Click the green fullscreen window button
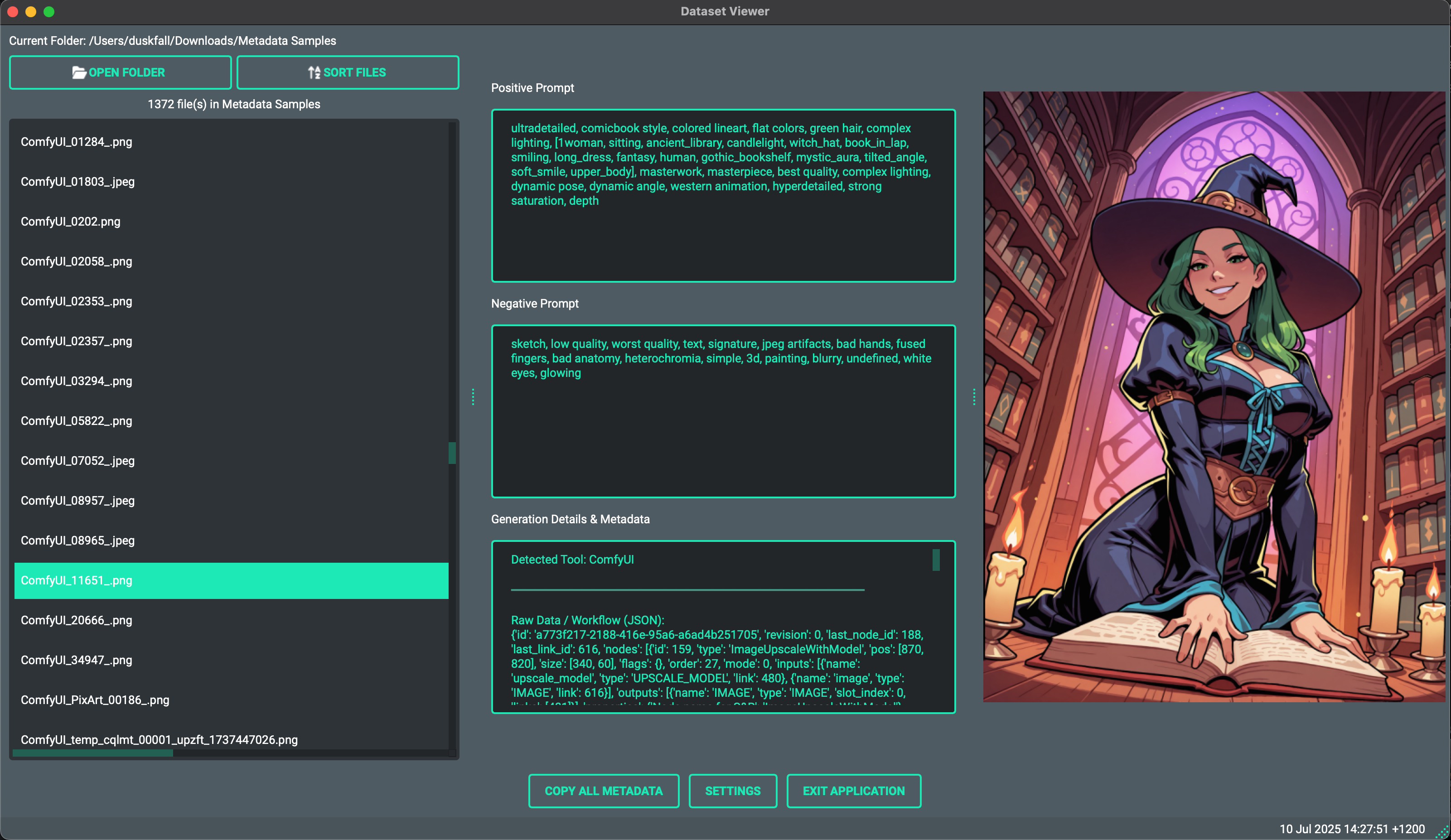This screenshot has width=1451, height=840. pos(49,11)
